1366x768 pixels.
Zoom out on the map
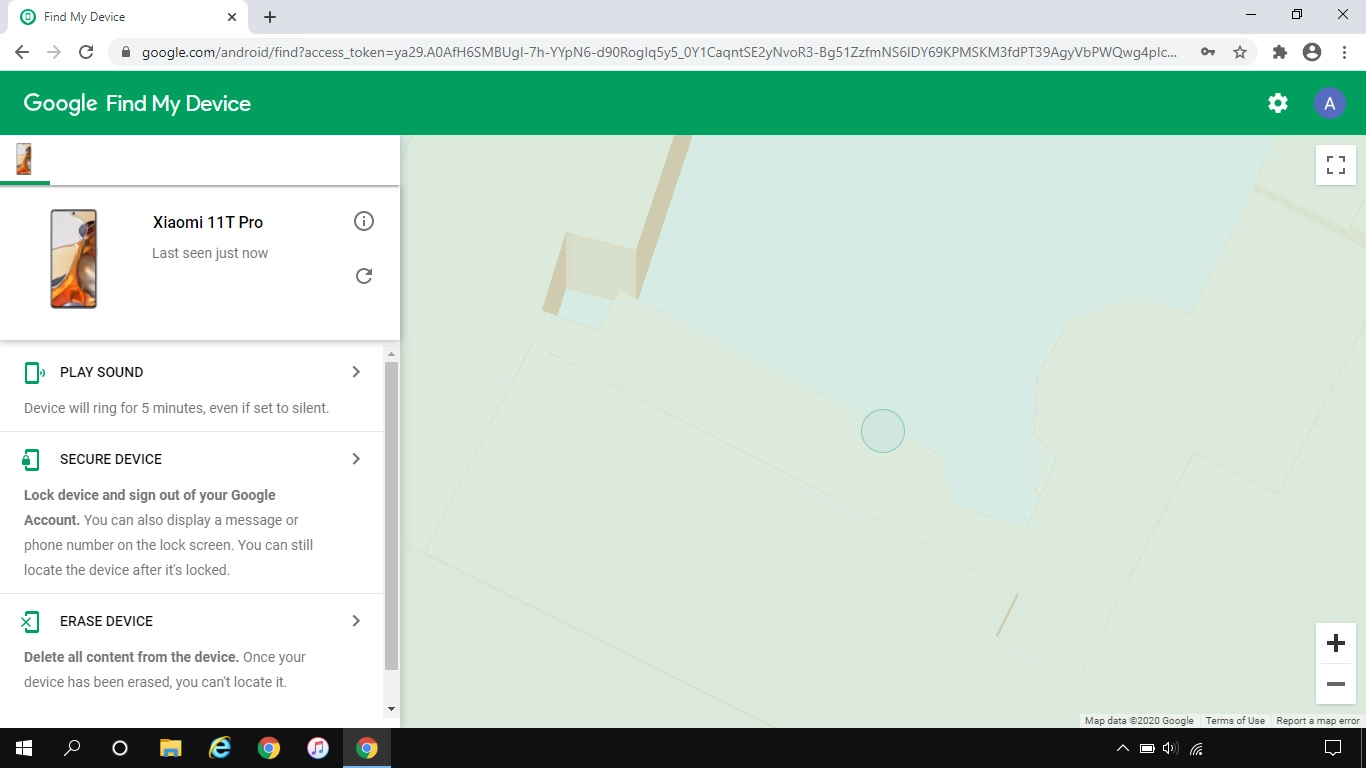(x=1335, y=684)
